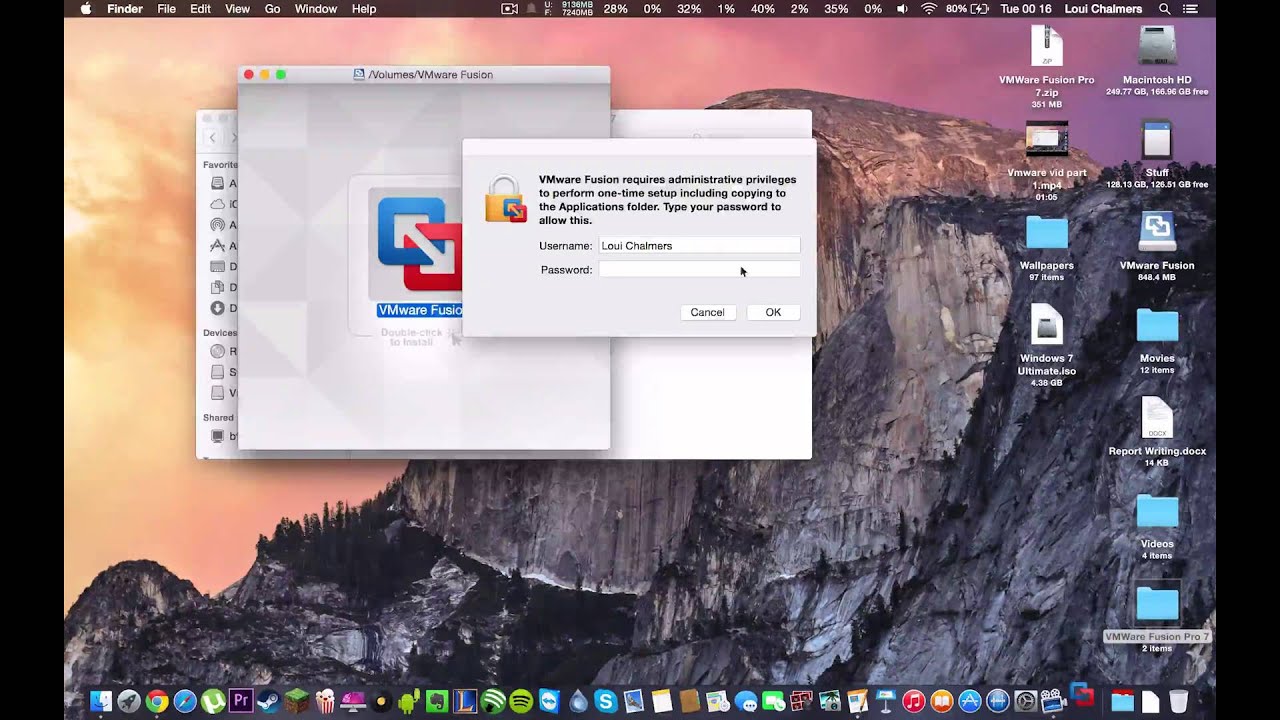This screenshot has height=720, width=1280.
Task: Select Windows 7 Ultimate.iso on desktop
Action: (1047, 344)
